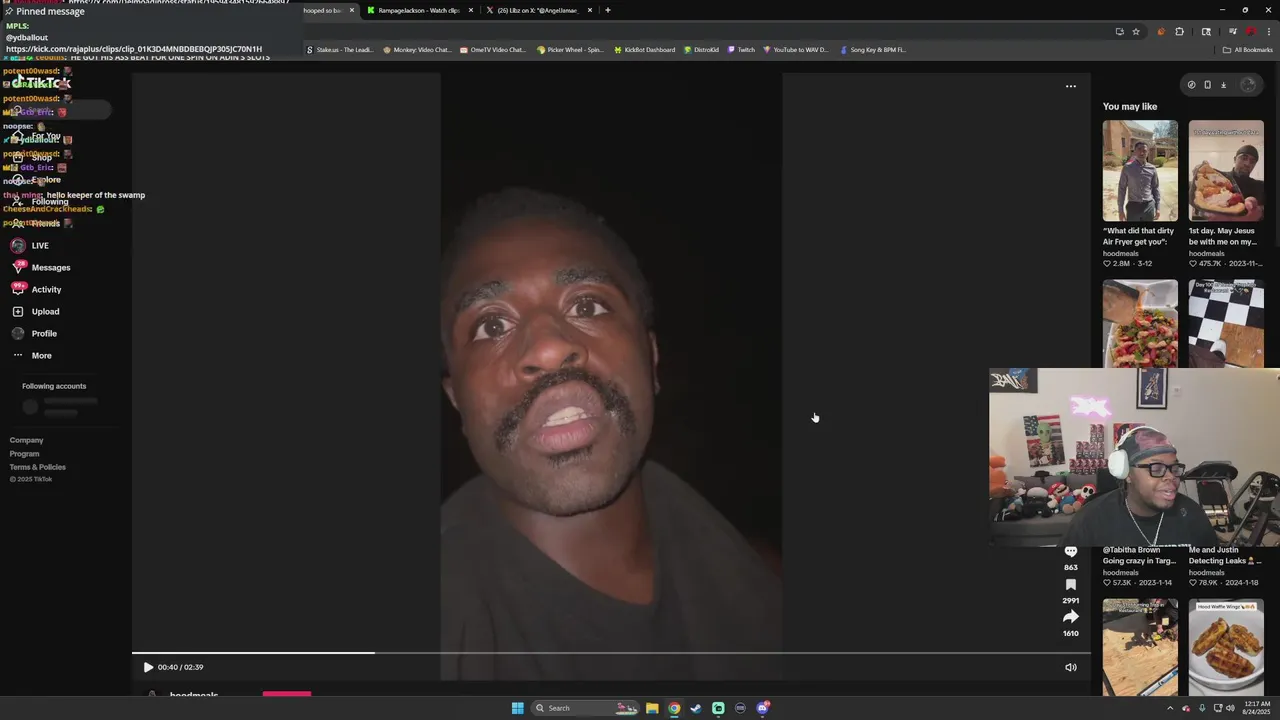Open the OmeTV Video Chat bookmark
Viewport: 1280px width, 720px height.
coord(493,50)
